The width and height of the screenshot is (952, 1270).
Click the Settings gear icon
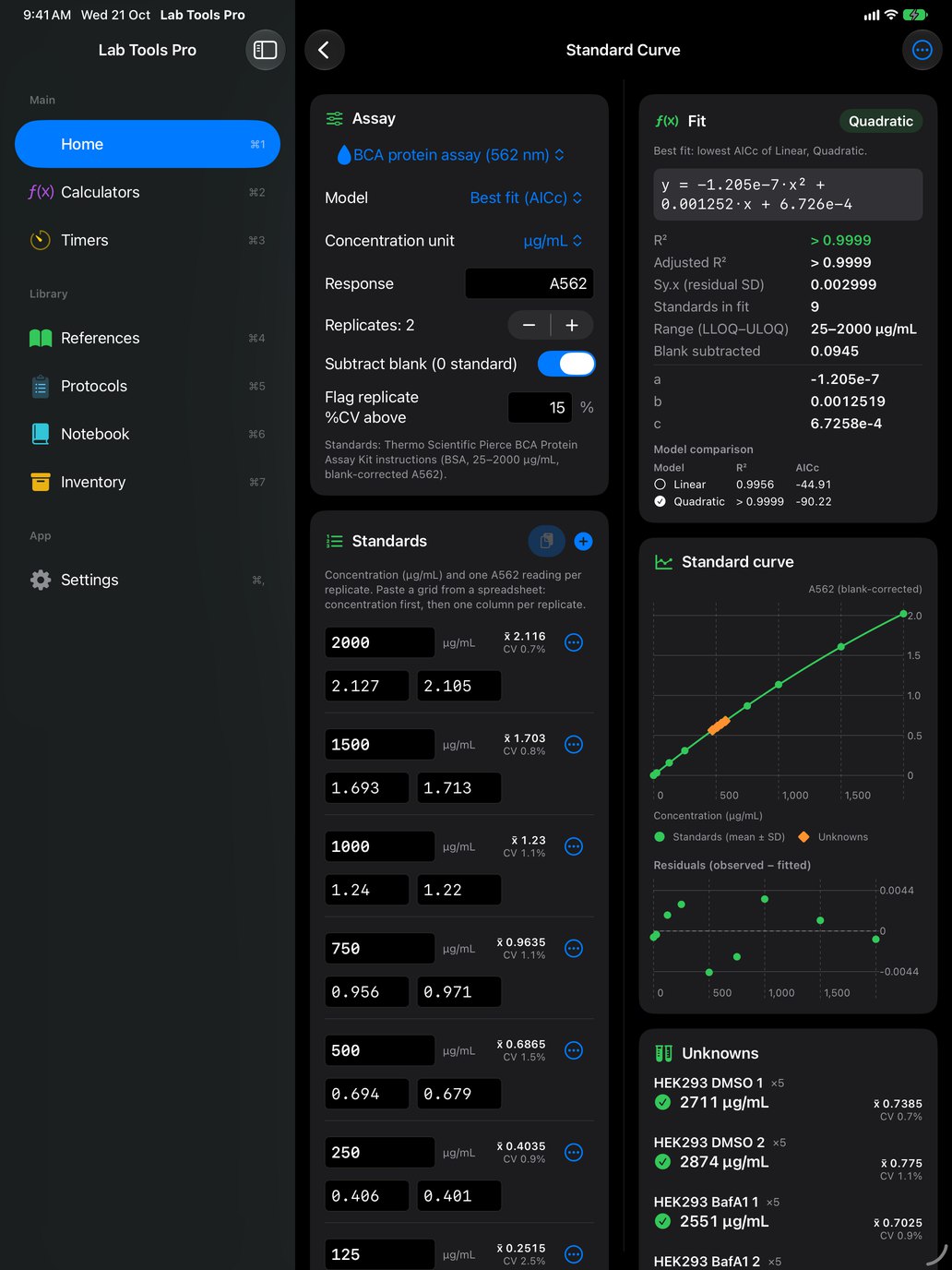pyautogui.click(x=41, y=580)
